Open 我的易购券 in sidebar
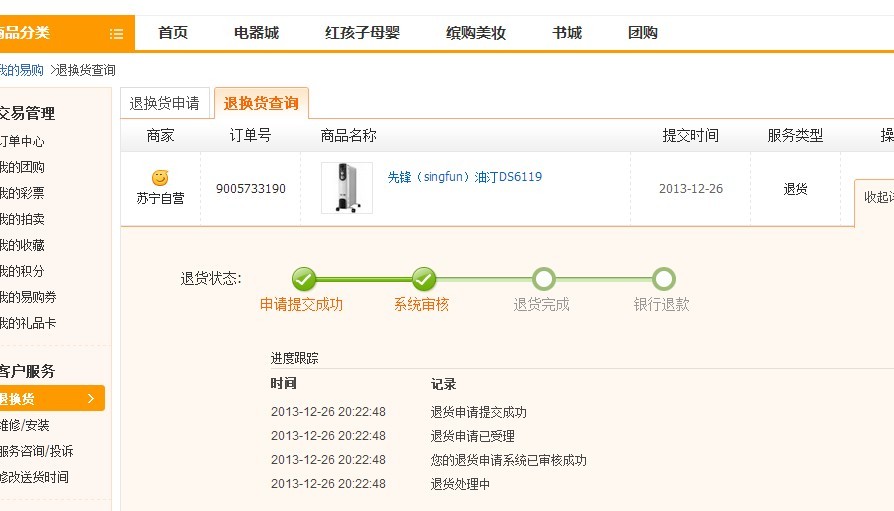This screenshot has width=894, height=511. point(28,297)
